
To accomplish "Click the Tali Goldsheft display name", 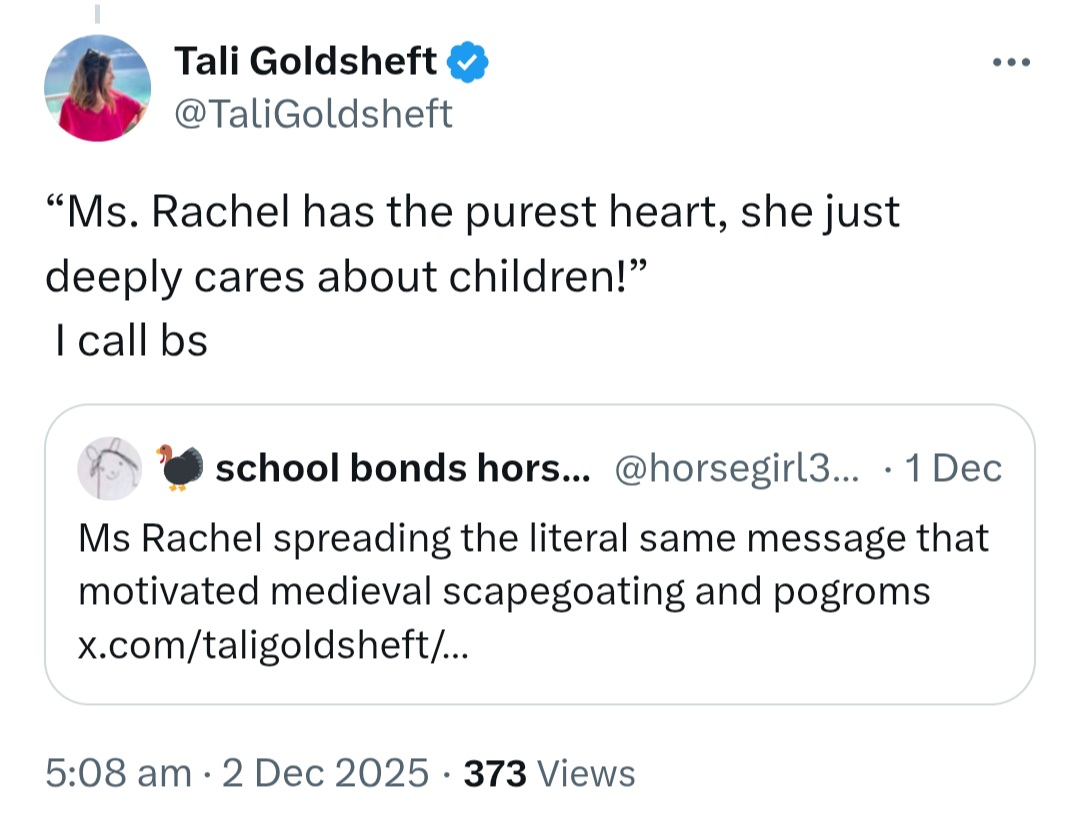I will pyautogui.click(x=305, y=61).
